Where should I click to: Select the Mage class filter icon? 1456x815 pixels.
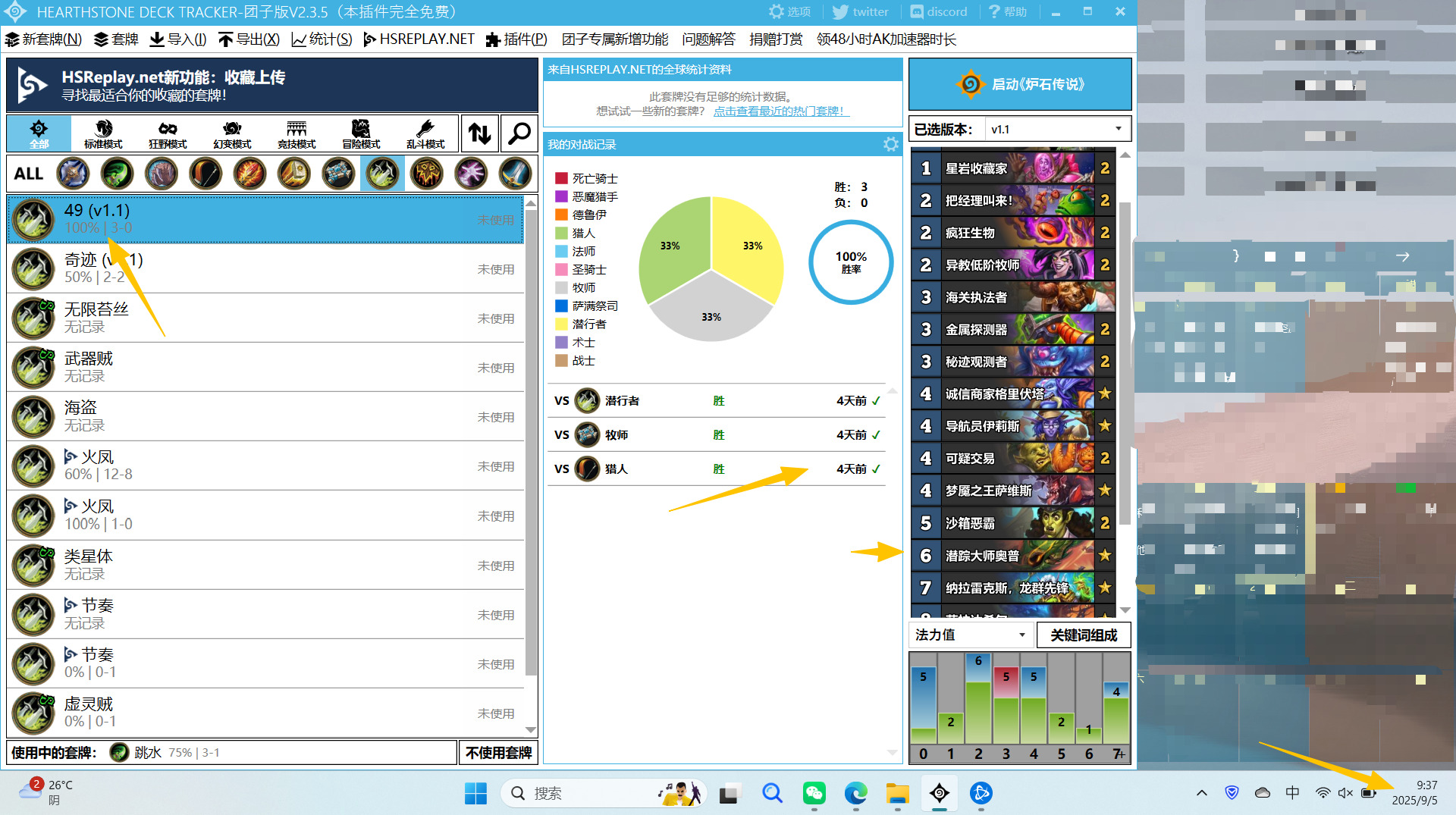click(x=249, y=174)
